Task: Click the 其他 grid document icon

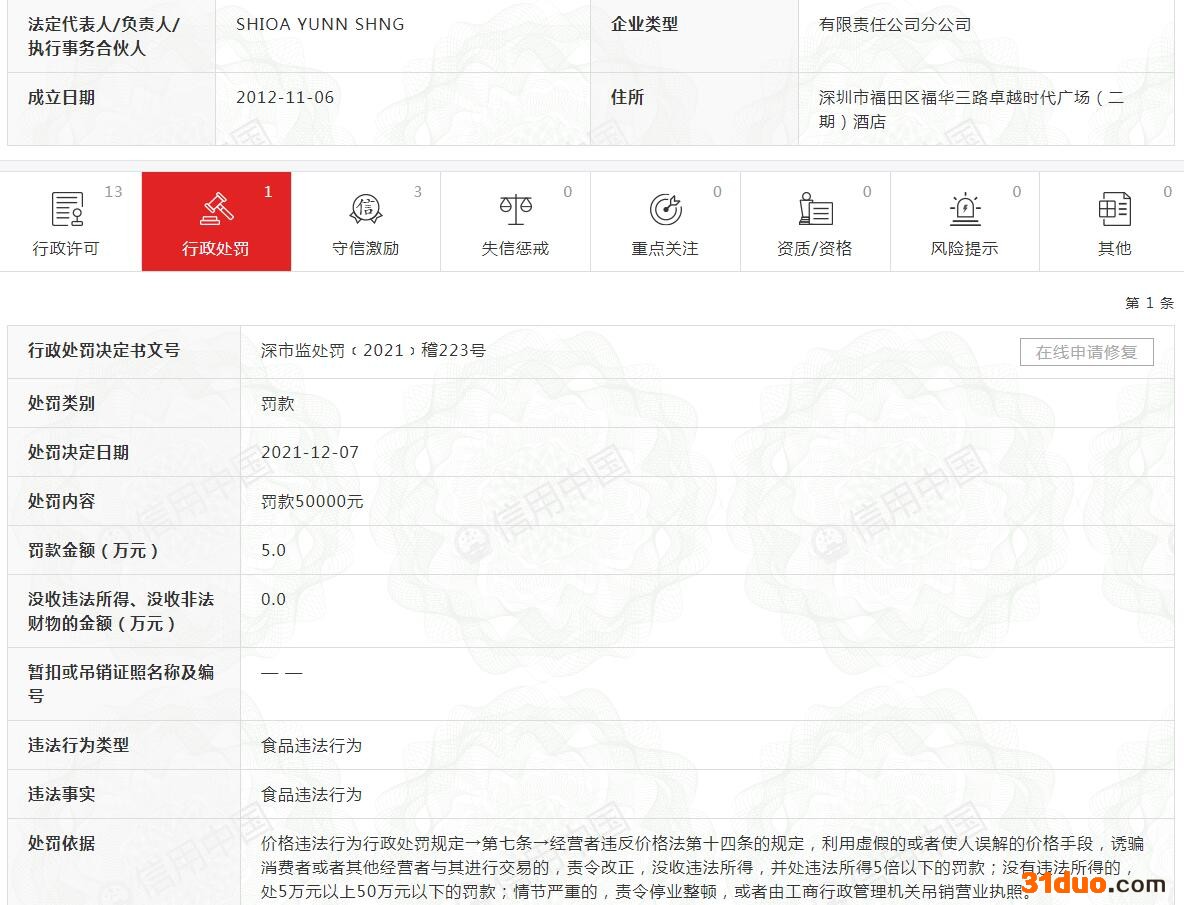Action: (1114, 209)
